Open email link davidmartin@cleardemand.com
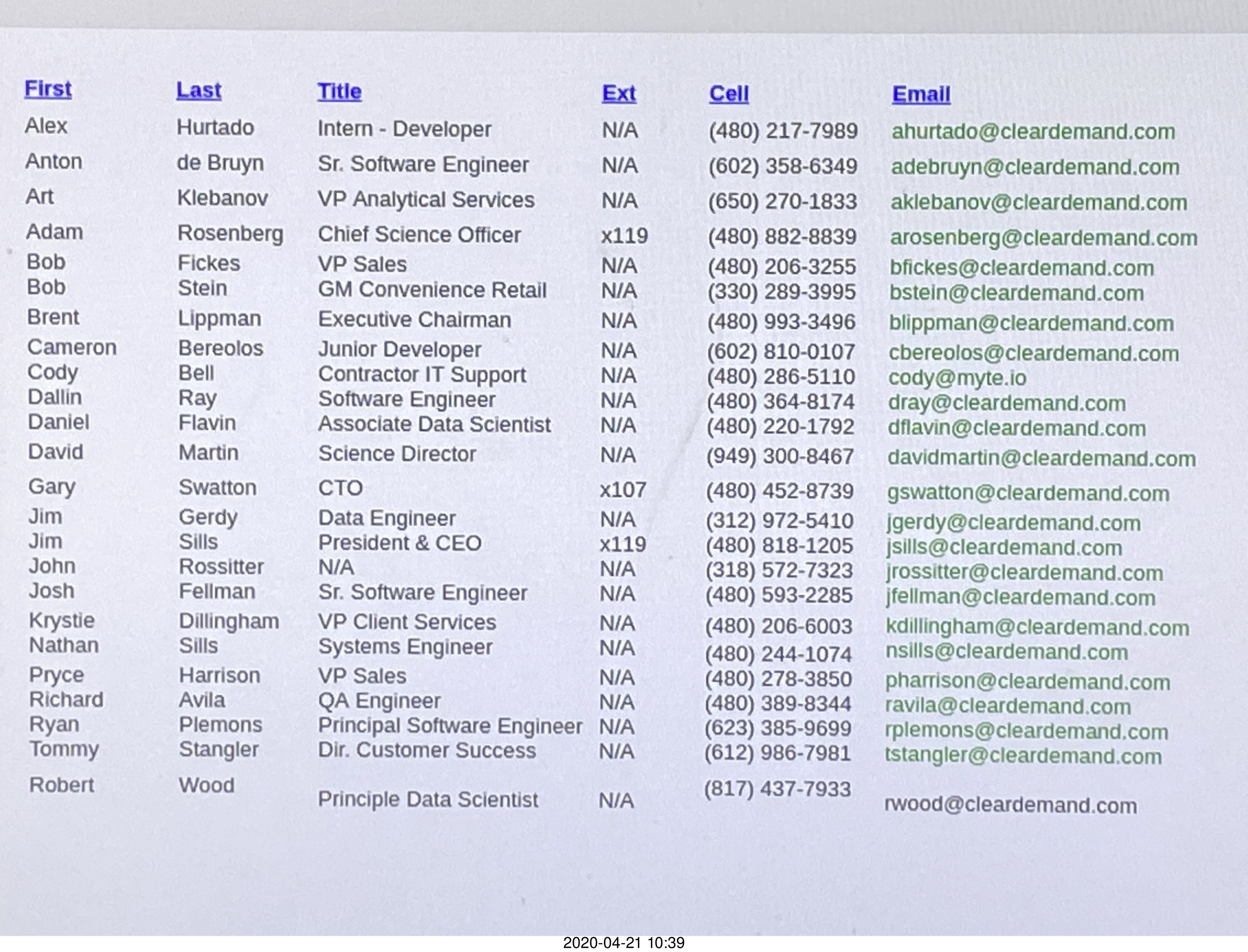 (1041, 458)
